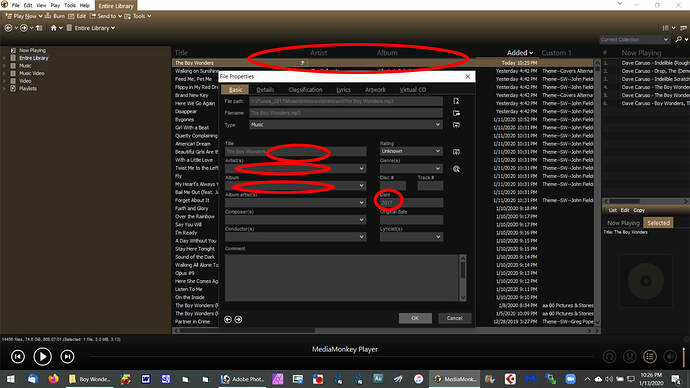Expand the Genre(s) dropdown
Viewport: 690px width, 388px height.
tap(438, 168)
